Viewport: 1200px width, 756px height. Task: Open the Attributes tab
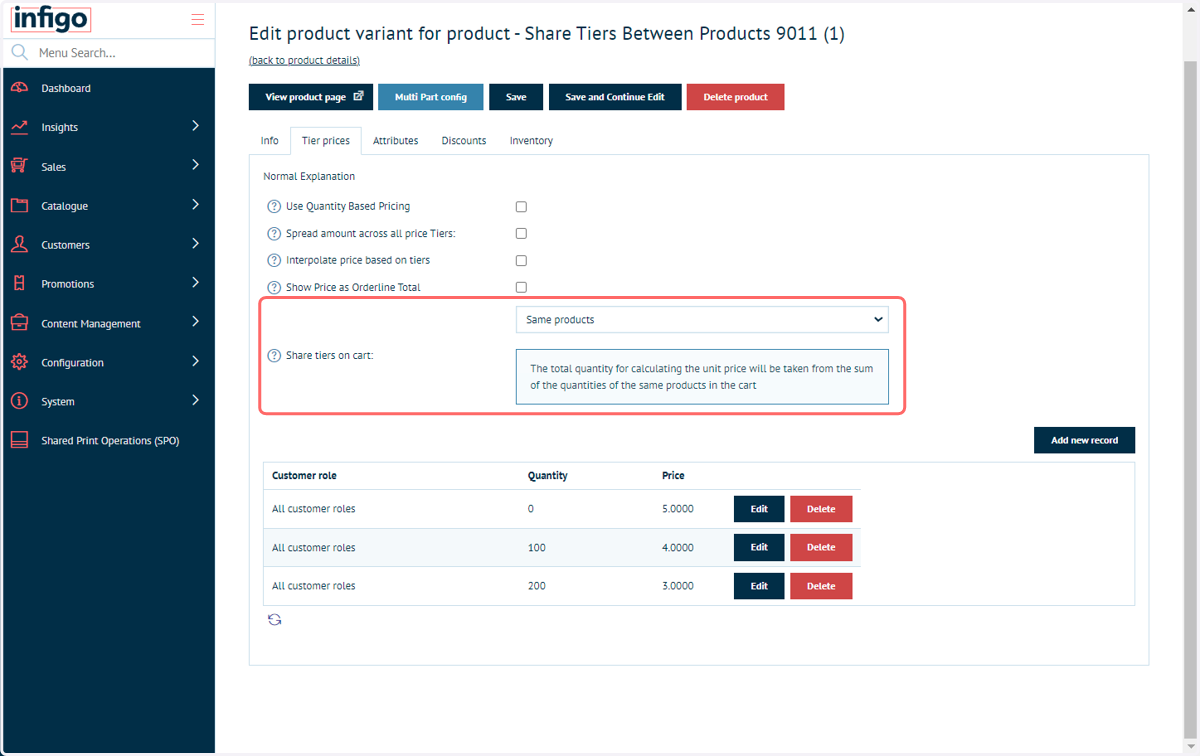[396, 141]
